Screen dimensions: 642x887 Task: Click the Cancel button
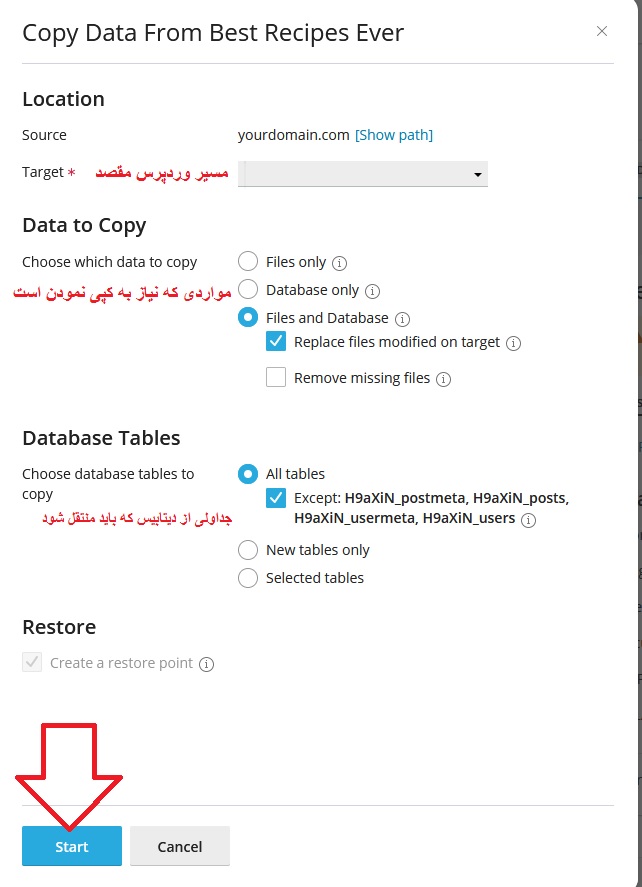tap(180, 846)
